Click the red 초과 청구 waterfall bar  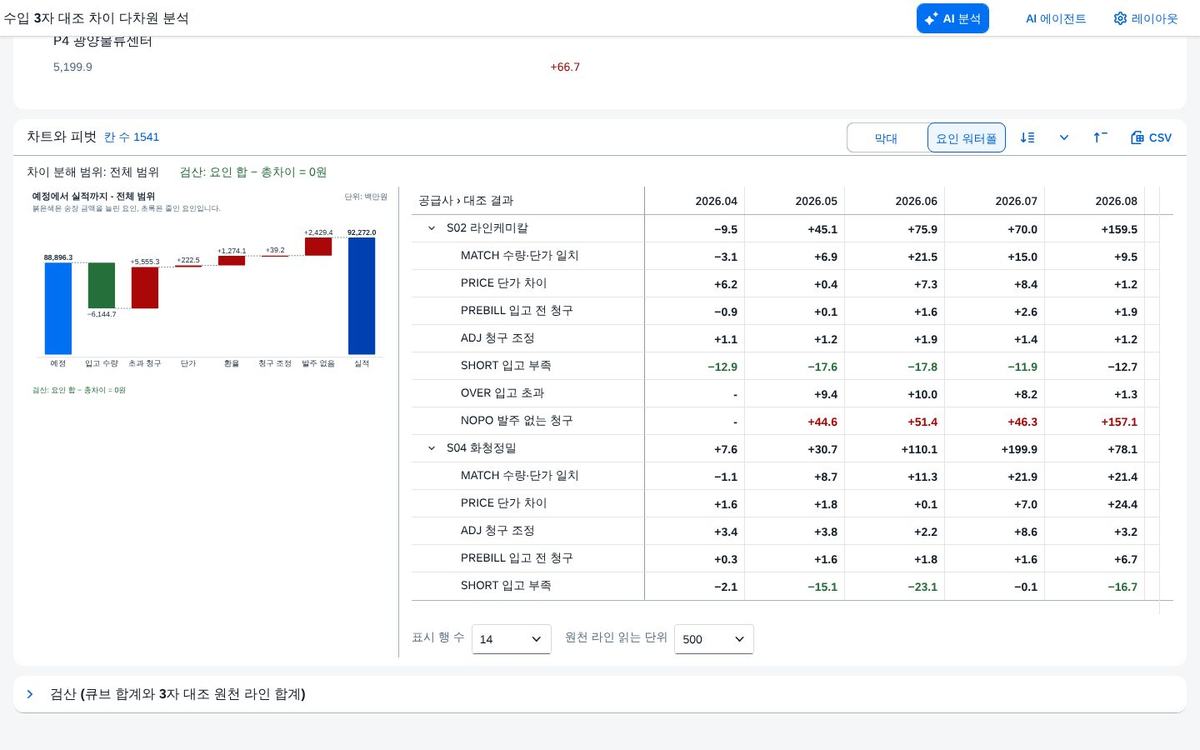(x=145, y=288)
